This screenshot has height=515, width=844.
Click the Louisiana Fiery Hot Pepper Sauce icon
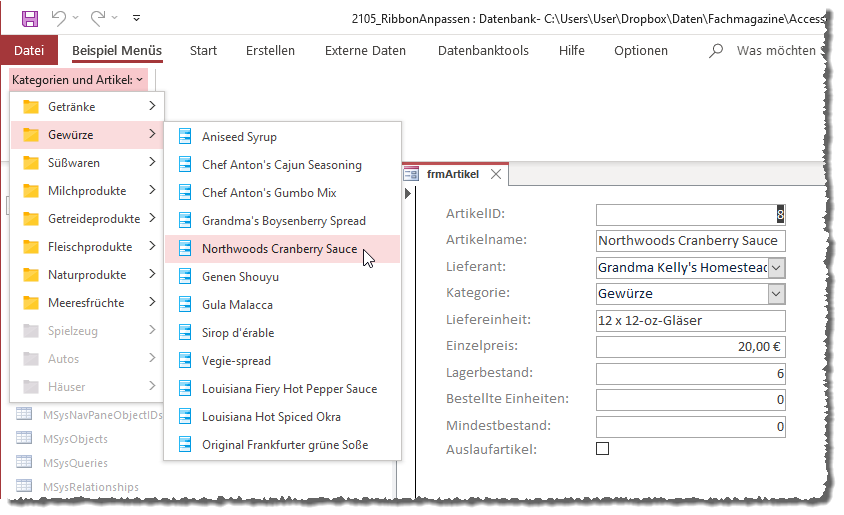pyautogui.click(x=185, y=388)
